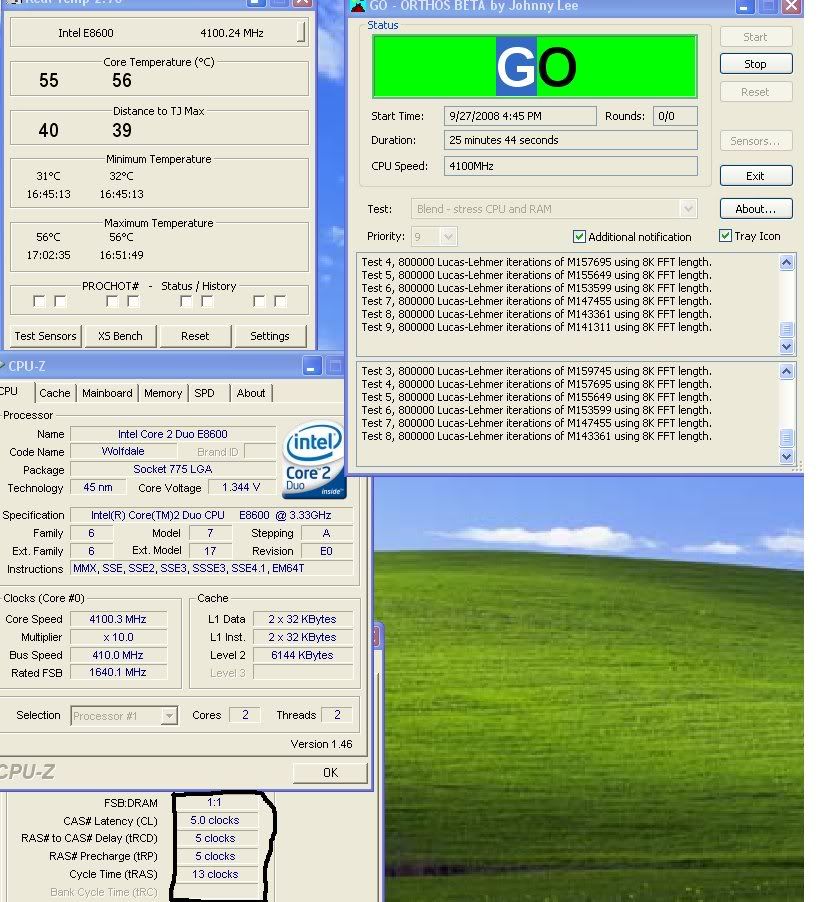Open the Processor #1 selection dropdown
The width and height of the screenshot is (840, 902).
(169, 716)
